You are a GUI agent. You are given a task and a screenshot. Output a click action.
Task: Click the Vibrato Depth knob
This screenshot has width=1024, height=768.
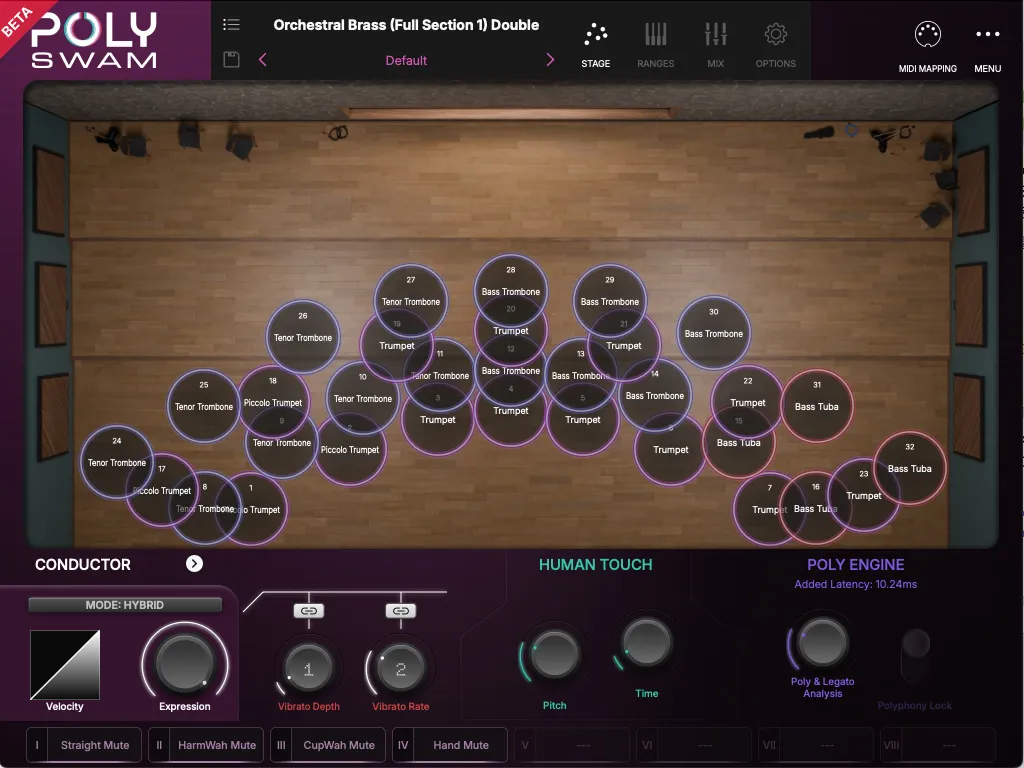309,668
